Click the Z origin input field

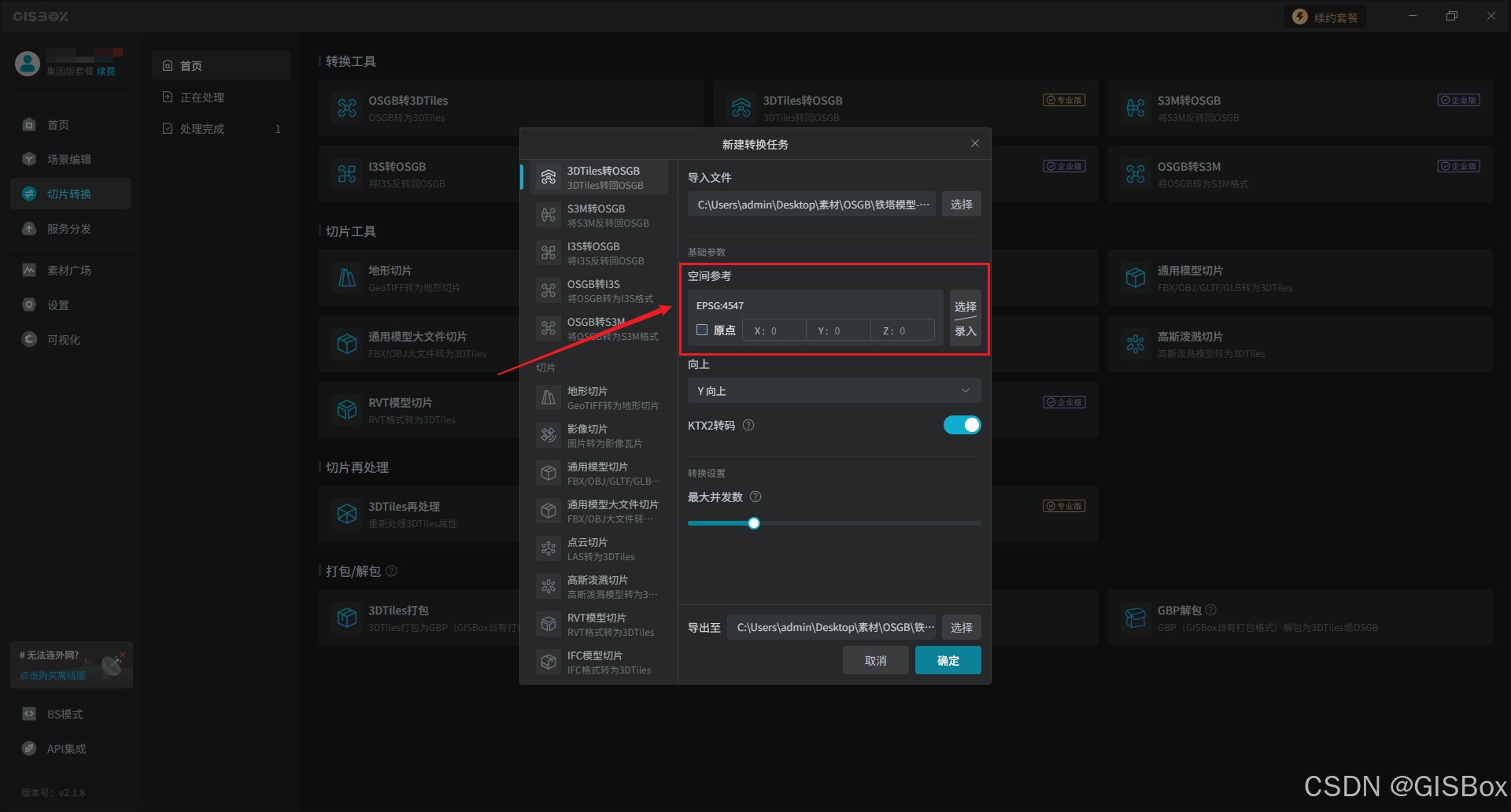[x=903, y=330]
